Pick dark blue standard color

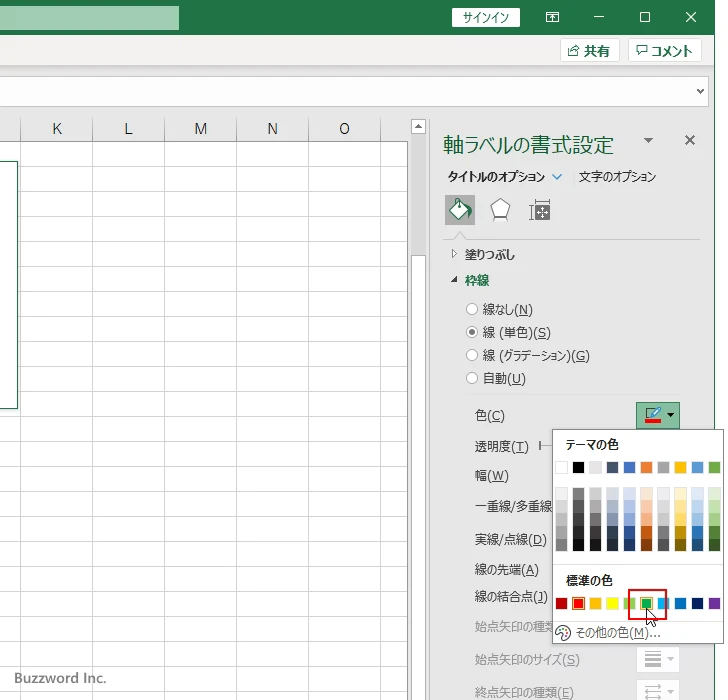697,603
